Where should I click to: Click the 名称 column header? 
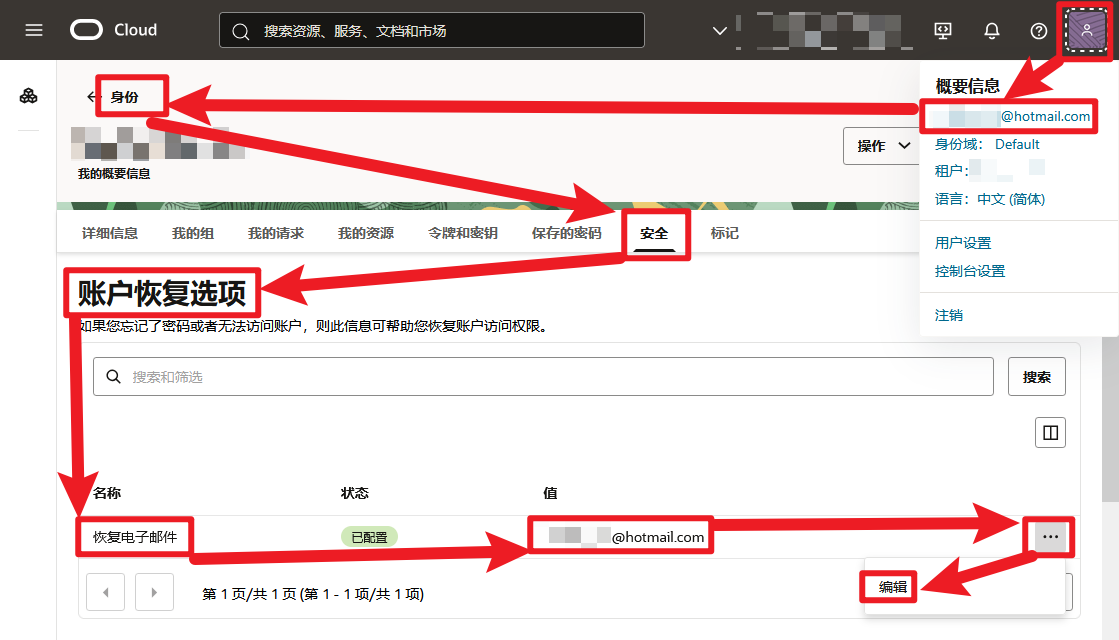(x=107, y=493)
